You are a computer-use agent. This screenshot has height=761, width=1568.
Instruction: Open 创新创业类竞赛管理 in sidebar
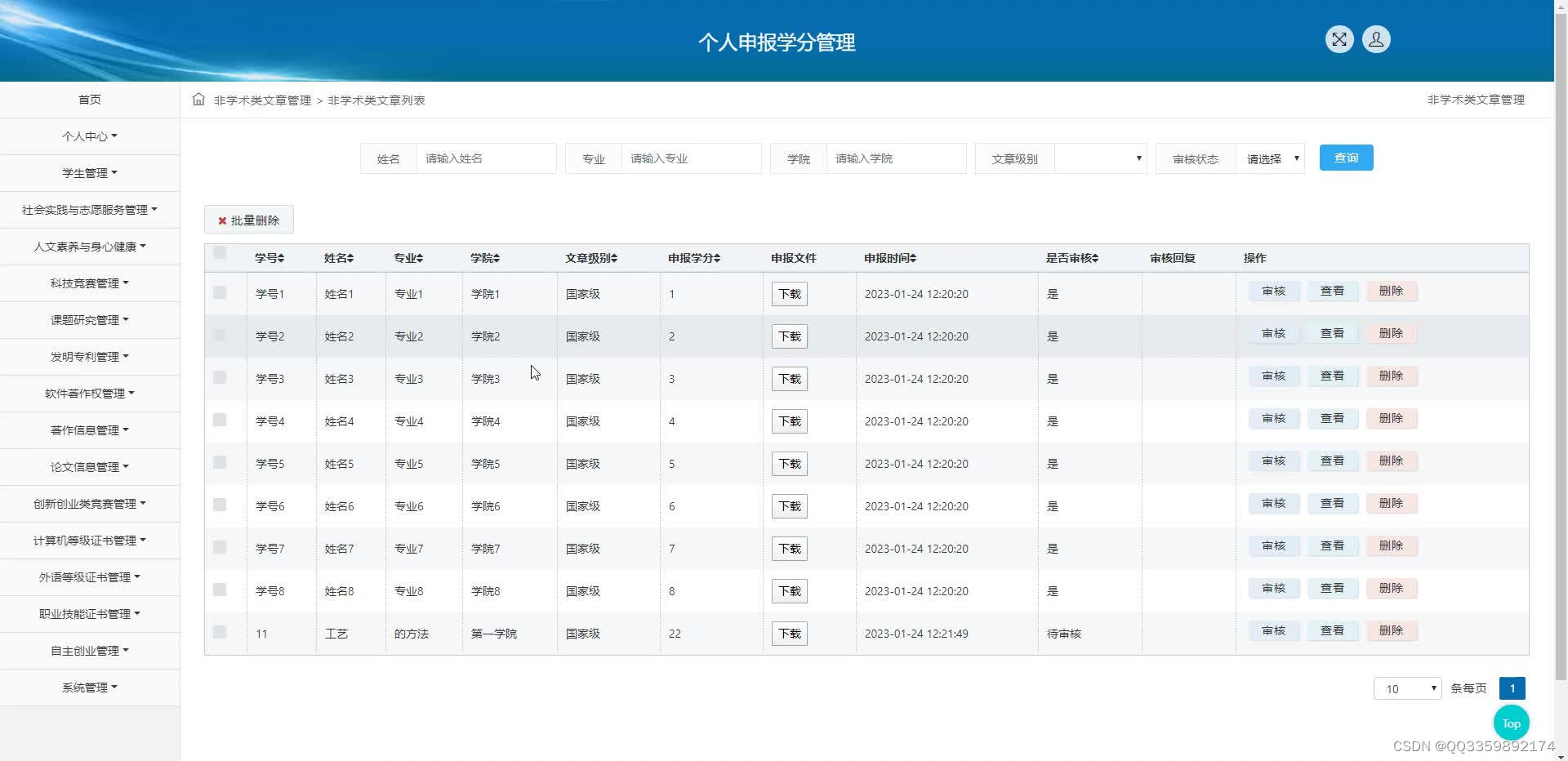tap(90, 504)
